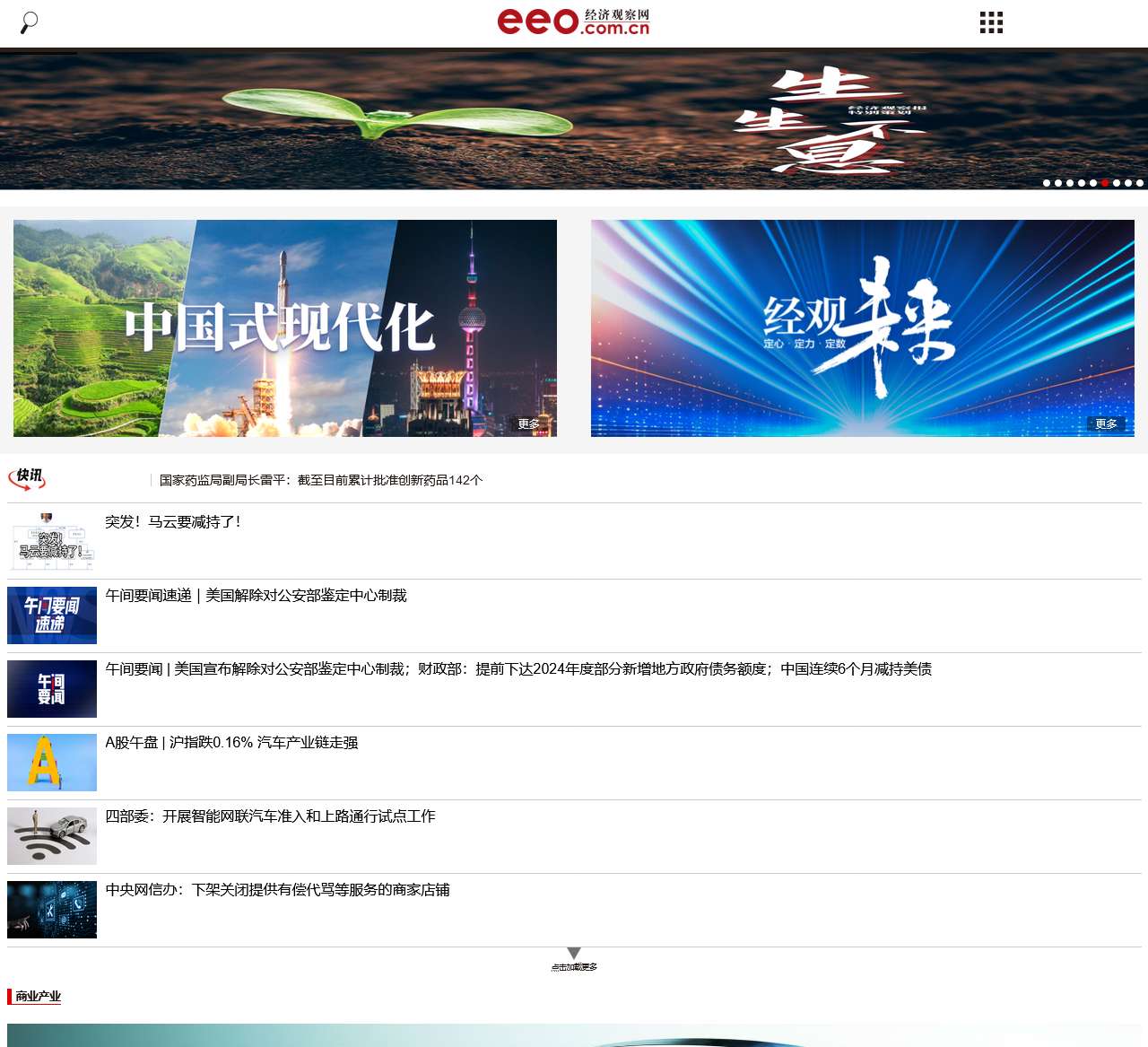Click the 午间要闻 dark blue thumbnail
This screenshot has height=1047, width=1148.
[52, 689]
